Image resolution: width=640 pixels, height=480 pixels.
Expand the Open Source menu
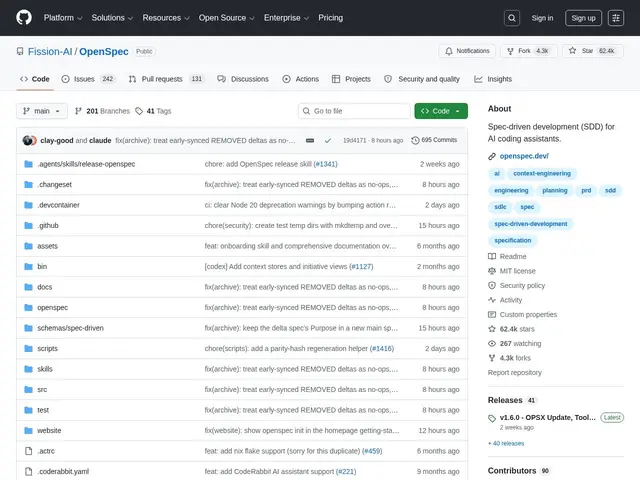pos(227,18)
